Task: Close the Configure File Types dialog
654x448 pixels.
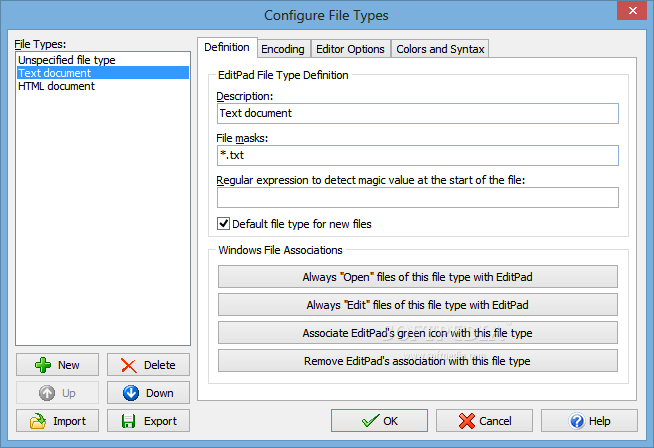Action: (632, 10)
